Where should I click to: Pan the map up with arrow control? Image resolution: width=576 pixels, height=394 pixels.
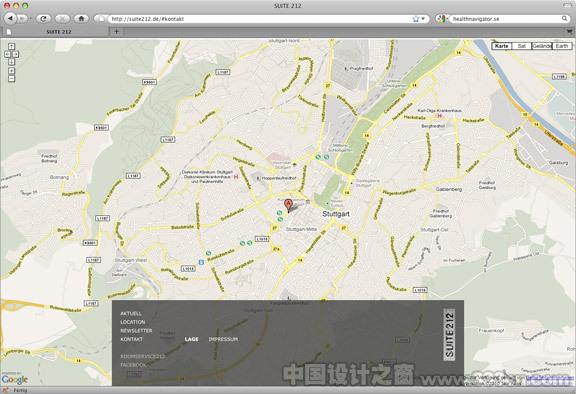(11, 46)
